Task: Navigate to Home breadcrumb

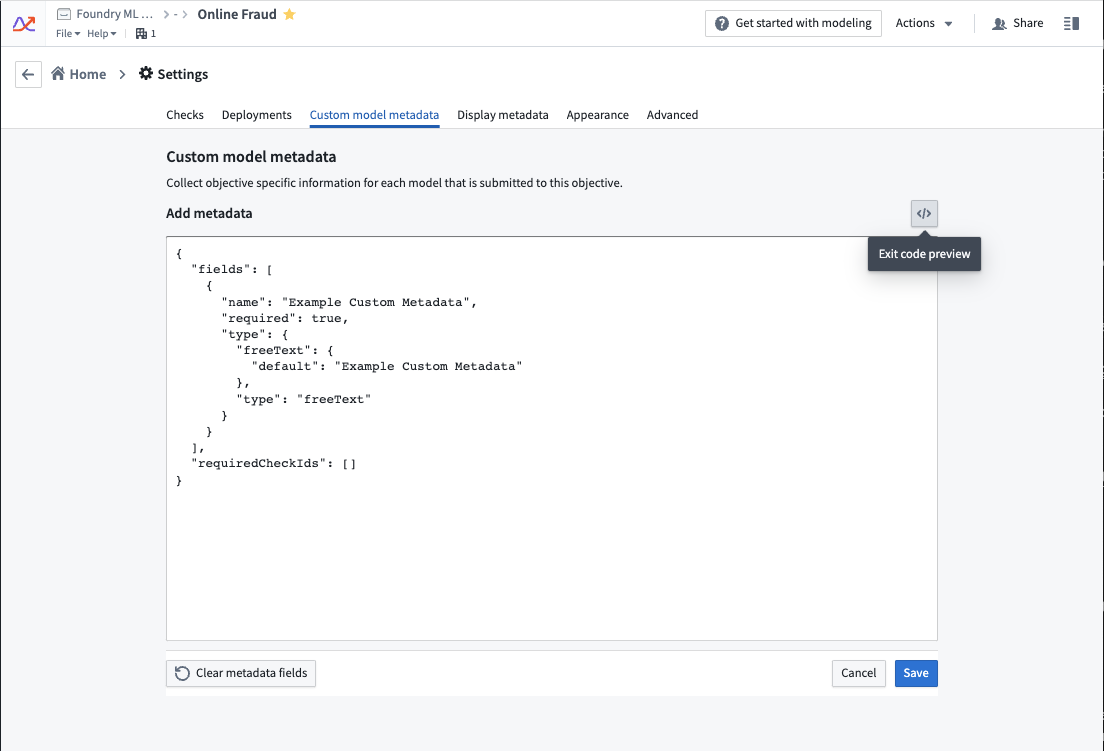Action: (x=79, y=74)
